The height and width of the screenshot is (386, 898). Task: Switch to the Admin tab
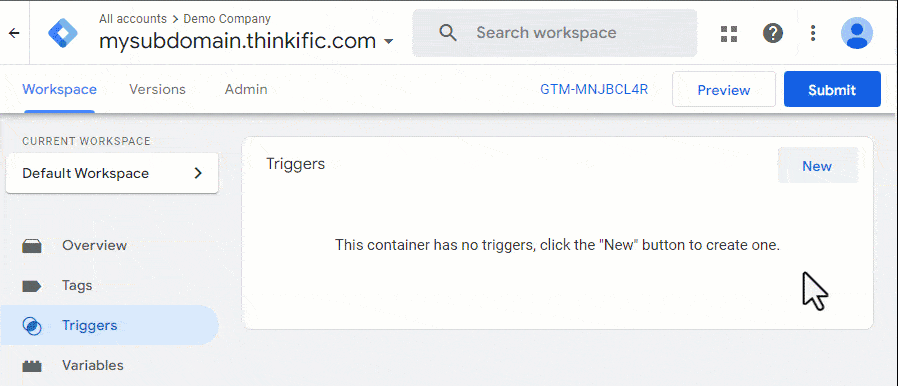pyautogui.click(x=246, y=89)
